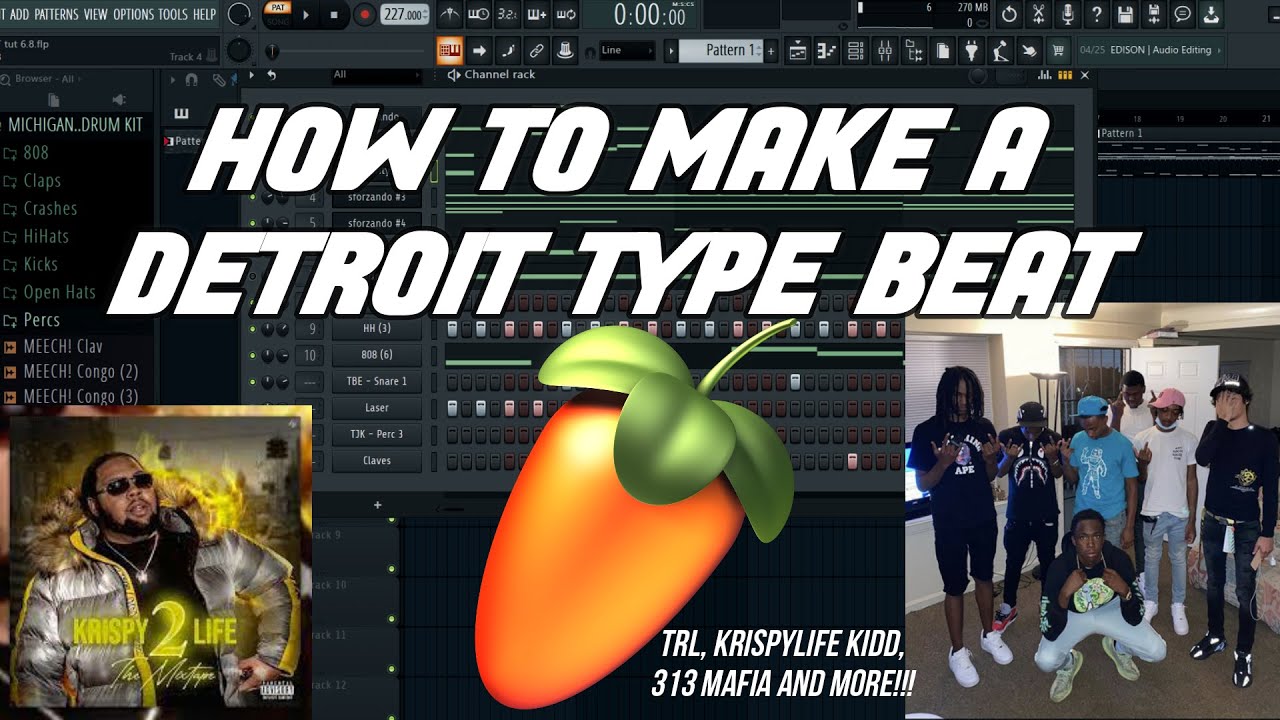Toggle loop recording
This screenshot has height=720, width=1280.
coord(566,14)
